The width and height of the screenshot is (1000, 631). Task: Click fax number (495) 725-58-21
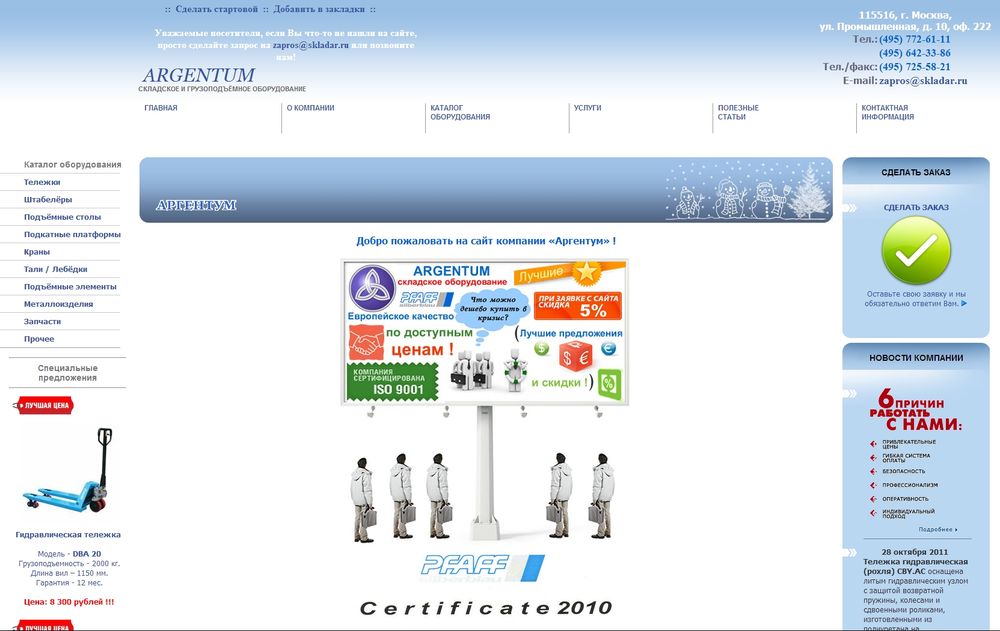coord(915,67)
